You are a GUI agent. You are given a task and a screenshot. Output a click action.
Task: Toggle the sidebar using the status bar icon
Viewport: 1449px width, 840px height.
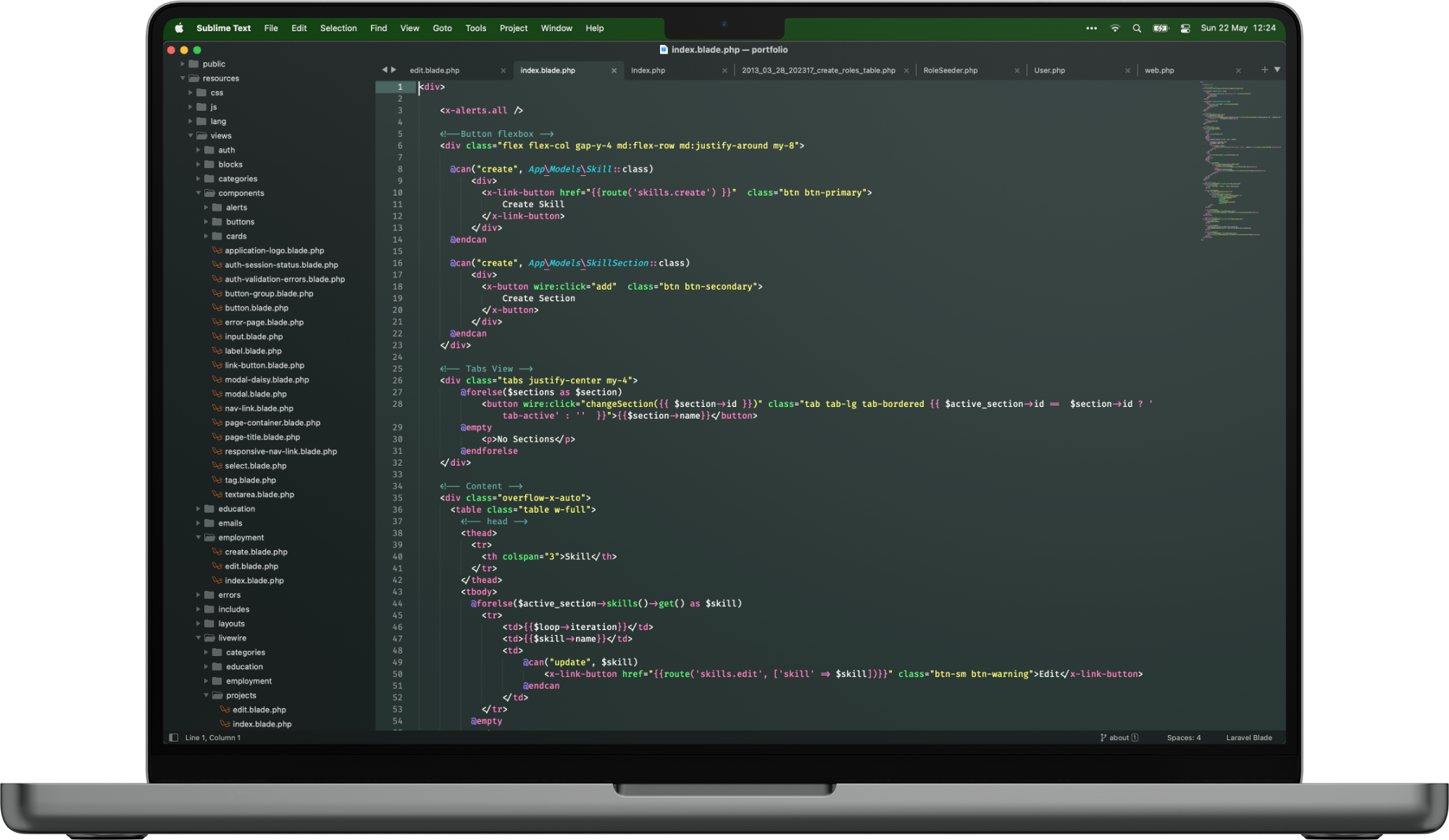(174, 738)
